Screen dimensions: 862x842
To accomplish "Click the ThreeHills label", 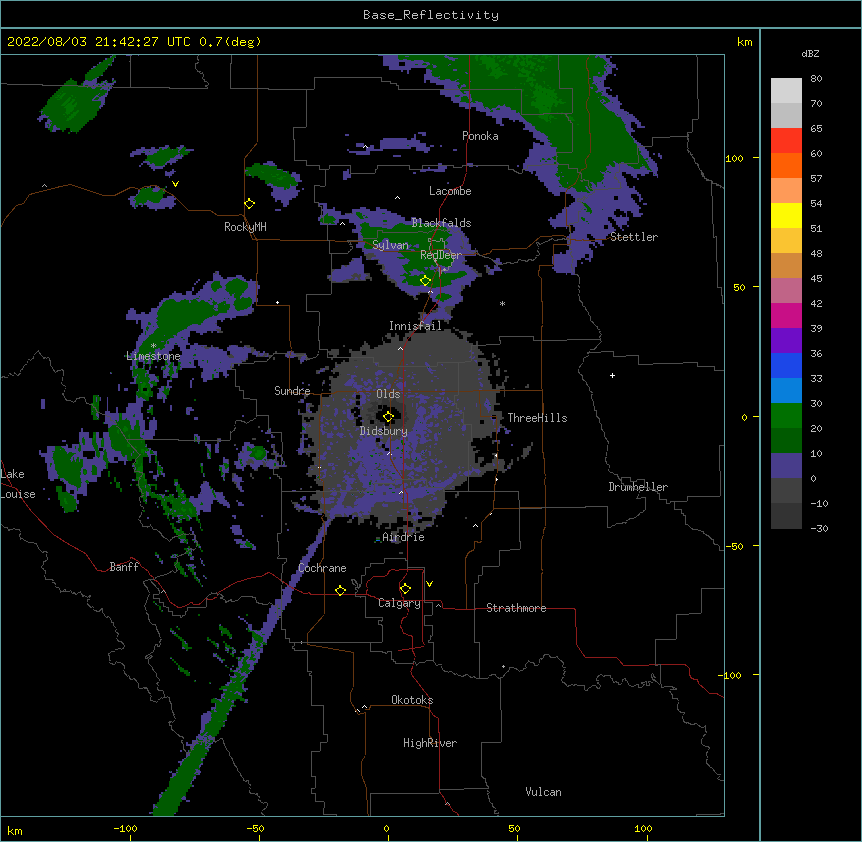I will tap(538, 418).
